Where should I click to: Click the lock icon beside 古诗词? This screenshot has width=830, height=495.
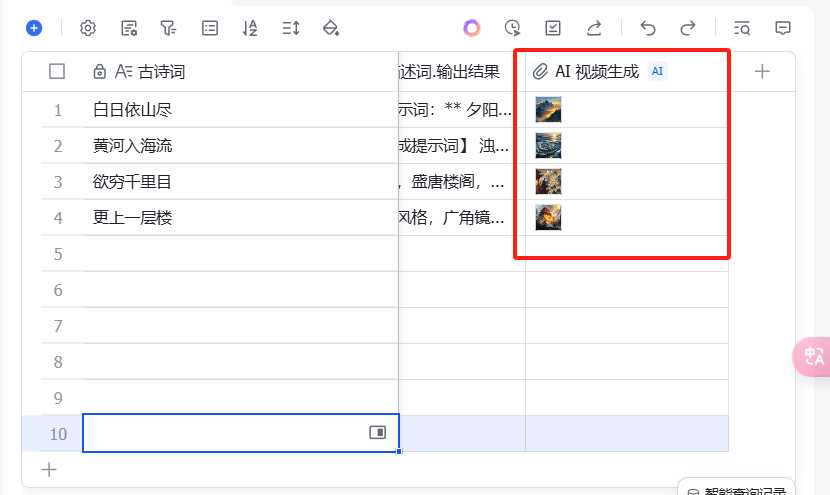pyautogui.click(x=100, y=71)
